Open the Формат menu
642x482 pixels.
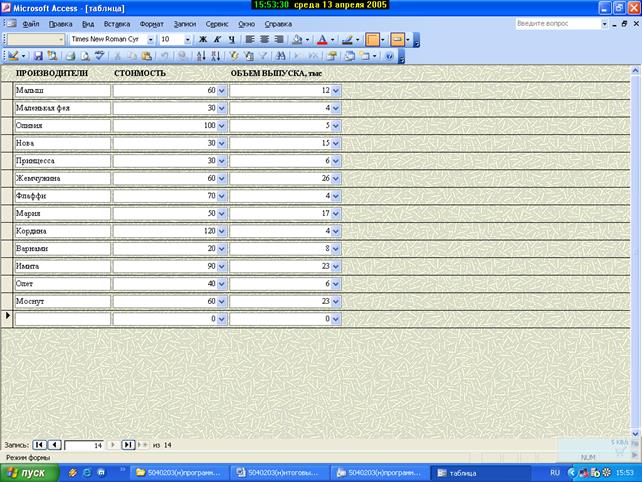point(152,23)
